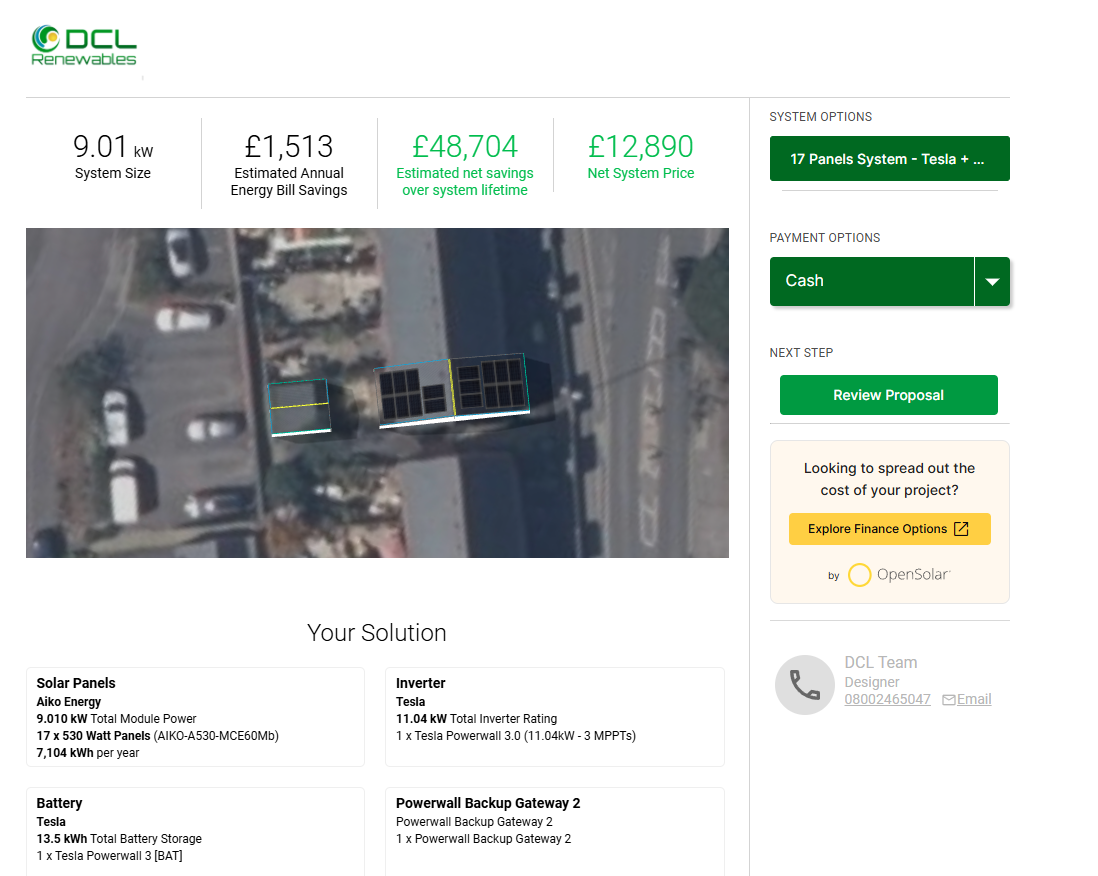Click the 17 x 530 Watt Panels line
The image size is (1098, 876).
point(158,736)
